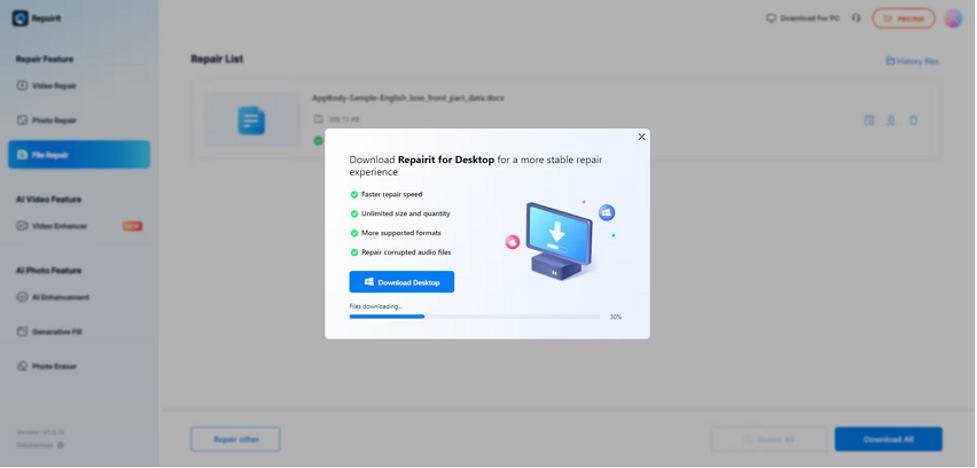Open the History files link
Screen dimensions: 977x468
pyautogui.click(x=912, y=61)
